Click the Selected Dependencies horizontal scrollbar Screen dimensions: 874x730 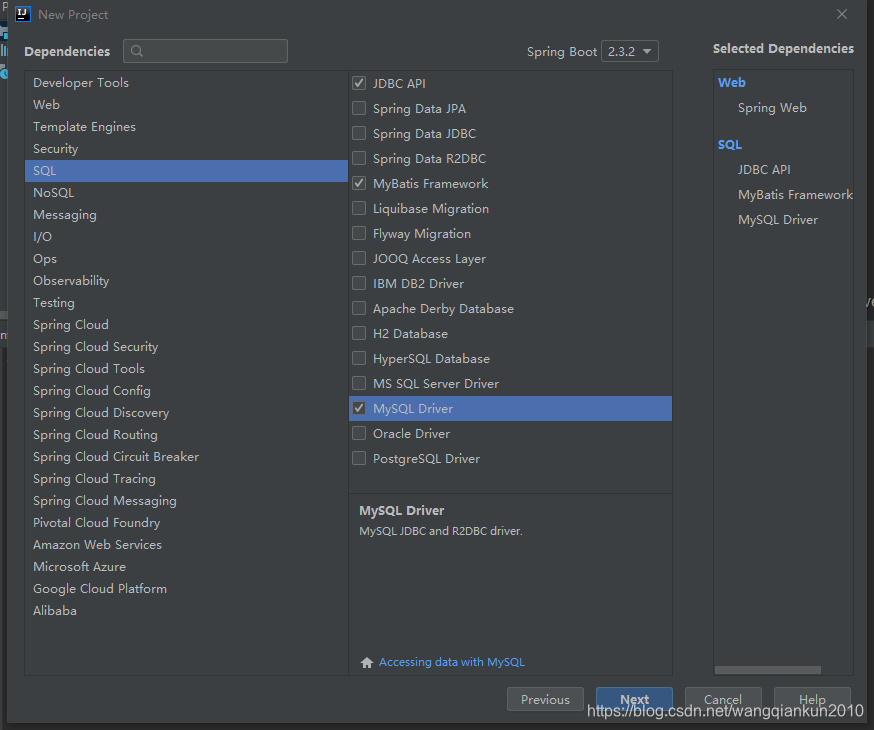pyautogui.click(x=768, y=670)
